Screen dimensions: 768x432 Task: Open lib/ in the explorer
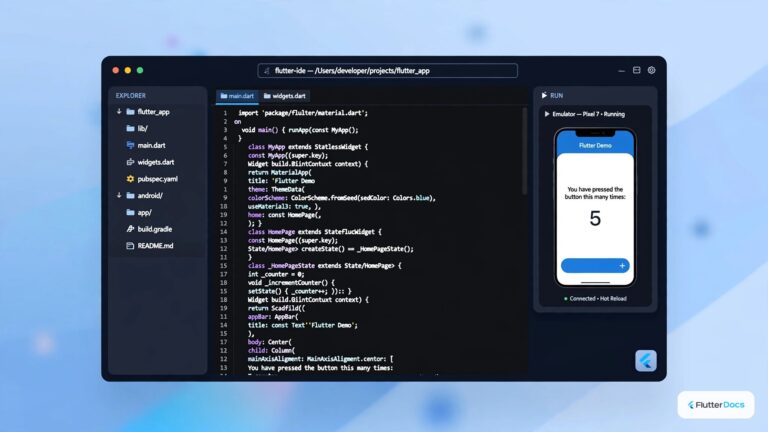[143, 128]
